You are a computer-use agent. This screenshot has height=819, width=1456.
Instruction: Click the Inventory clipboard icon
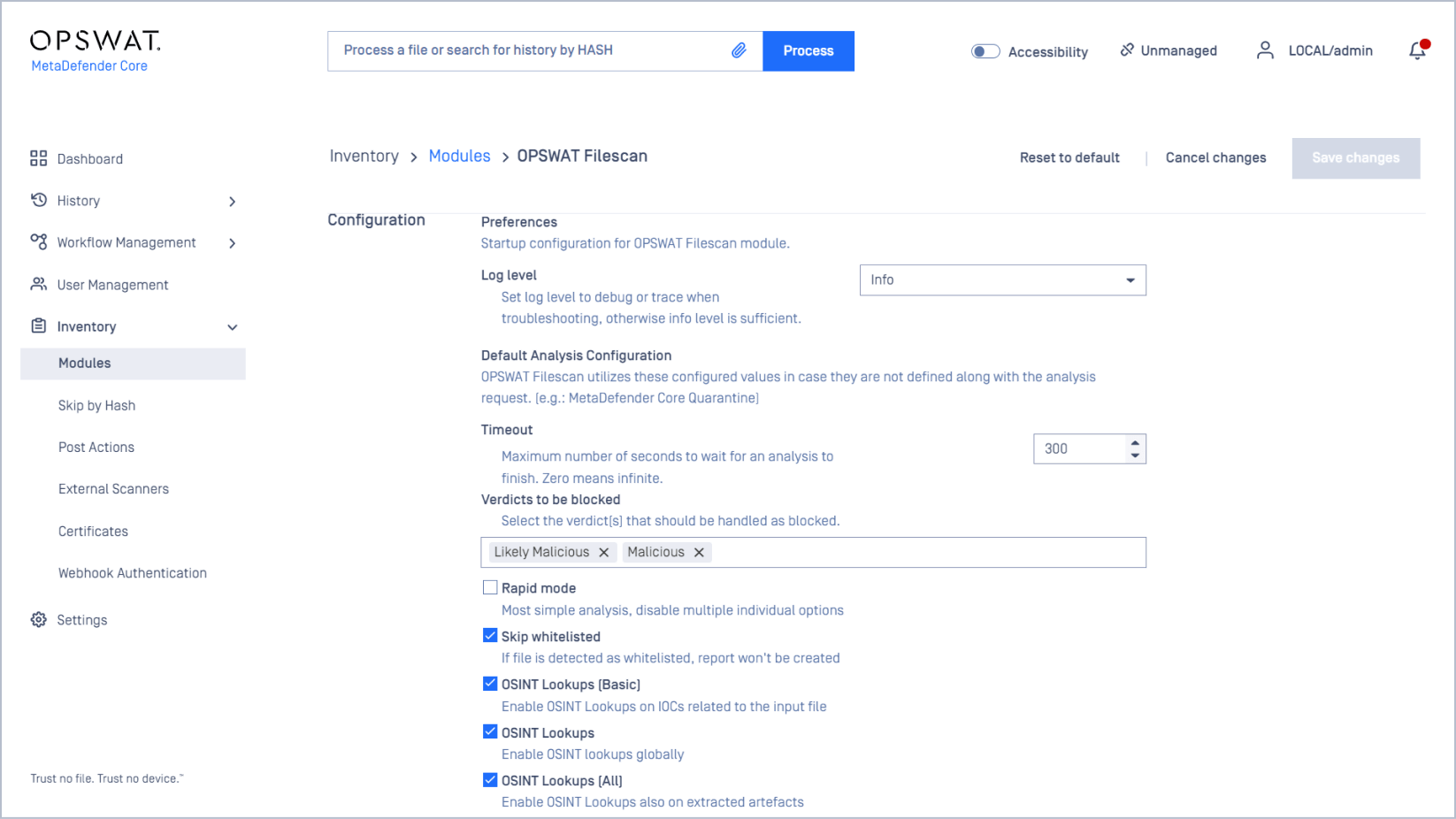(x=38, y=325)
